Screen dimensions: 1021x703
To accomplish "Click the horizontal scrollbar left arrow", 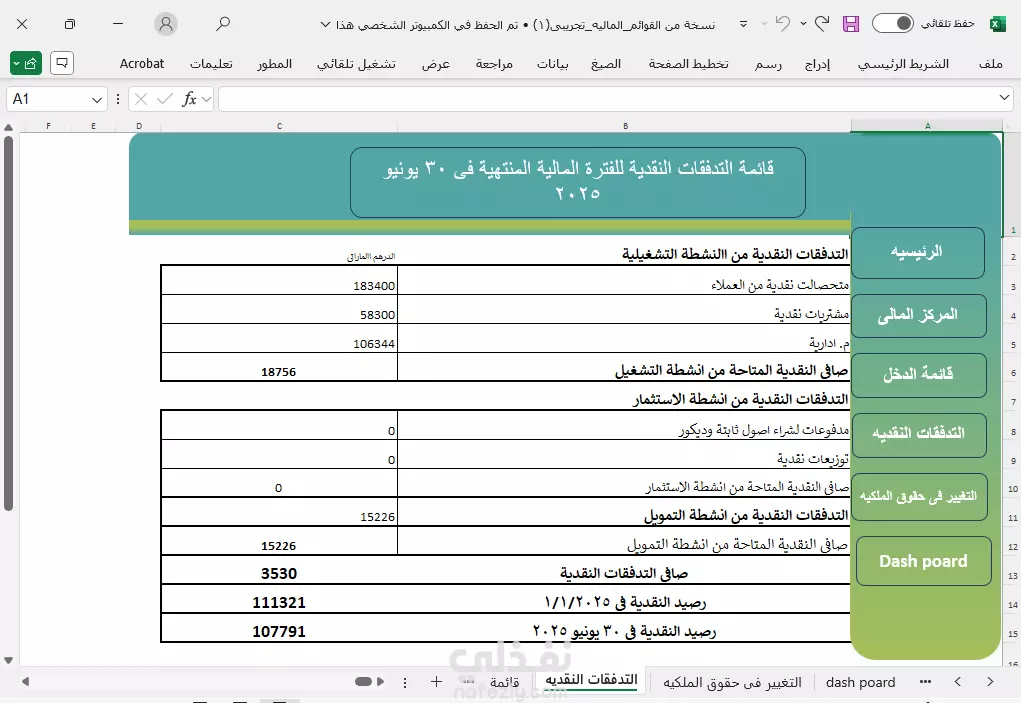I will 25,682.
